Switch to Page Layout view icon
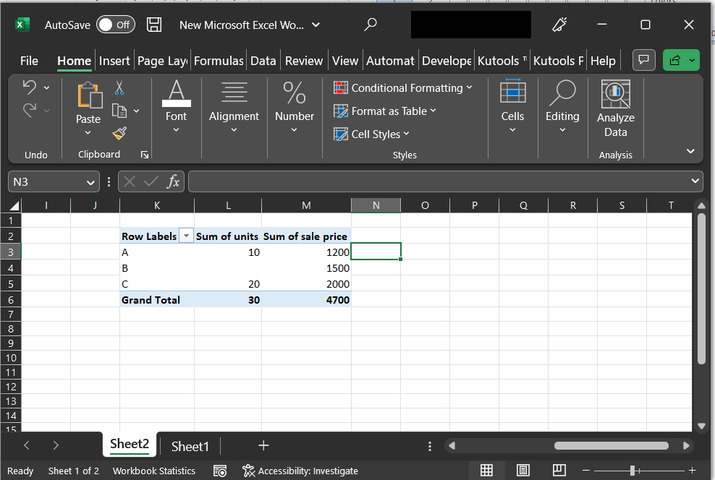The height and width of the screenshot is (480, 715). [523, 470]
